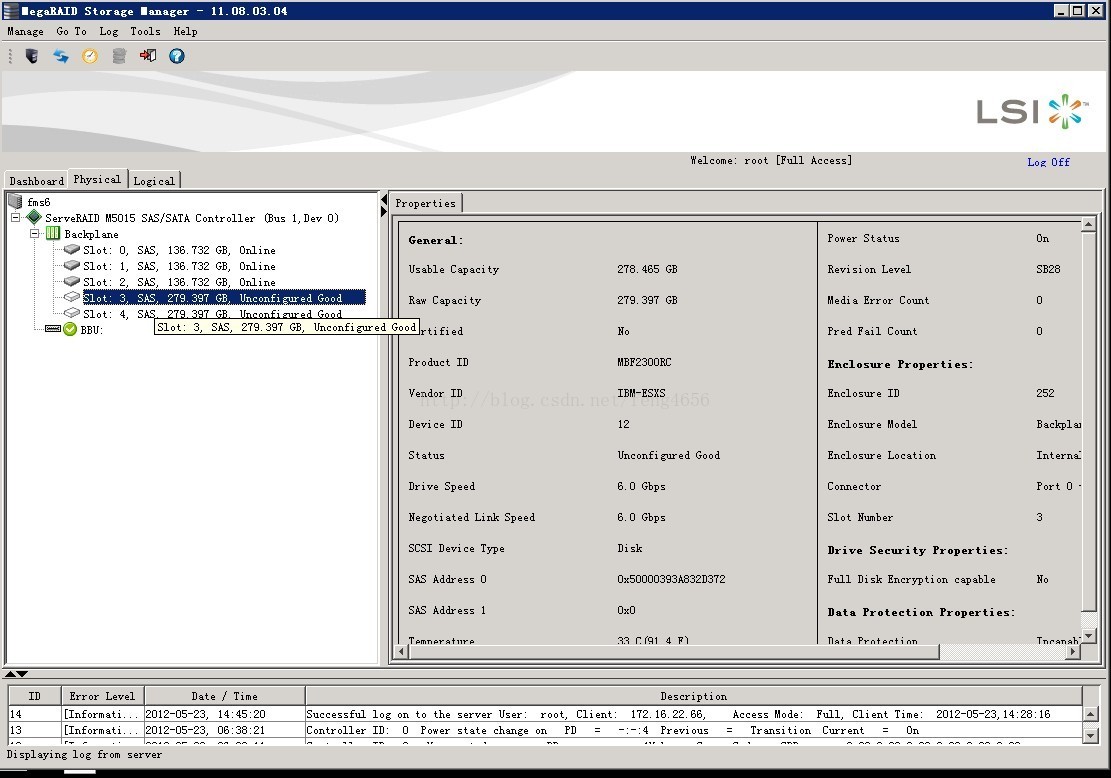
Task: Click the blue arrows Refresh toolbar icon
Action: (x=61, y=56)
